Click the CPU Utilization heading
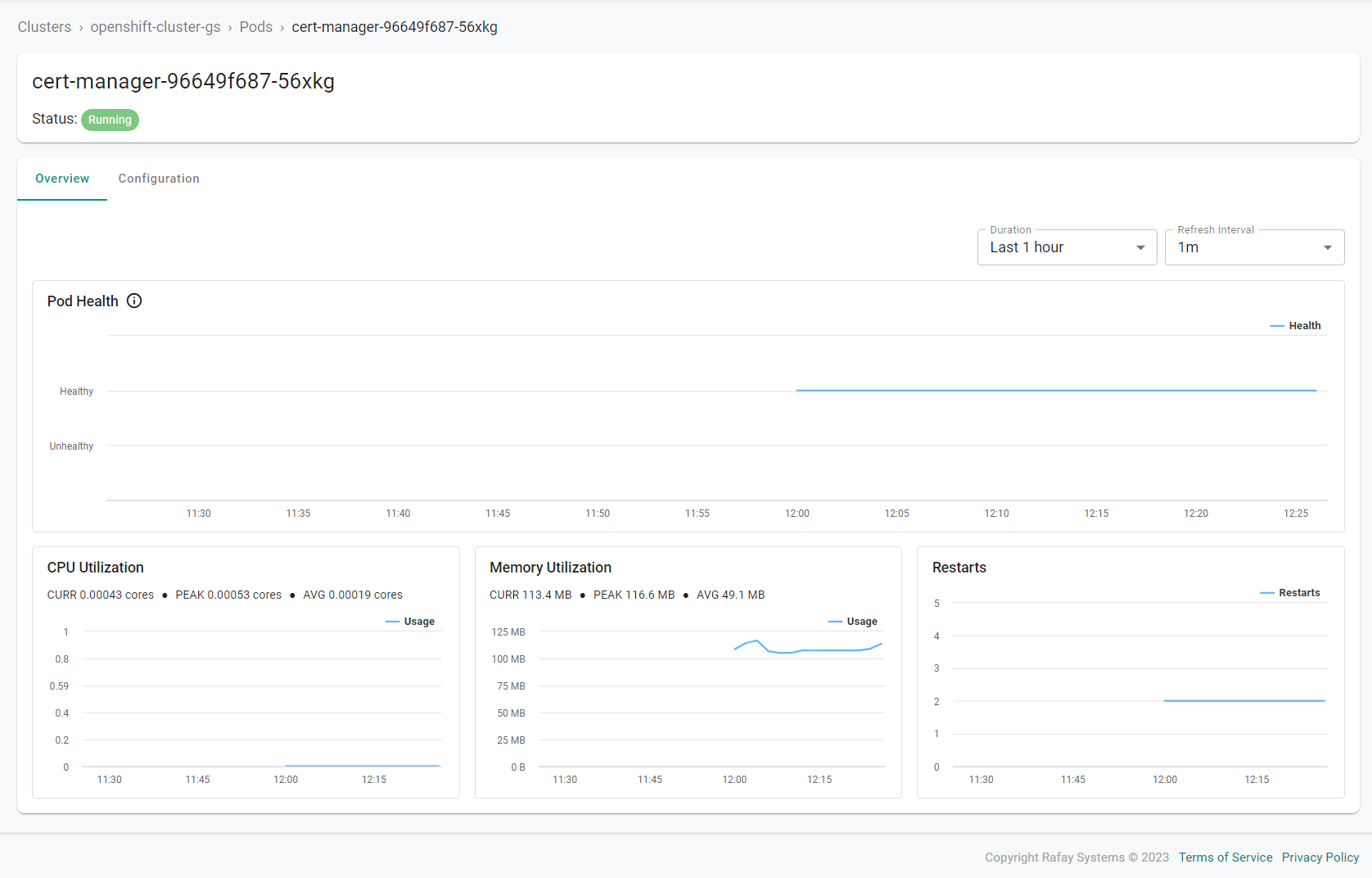The width and height of the screenshot is (1372, 878). tap(95, 568)
